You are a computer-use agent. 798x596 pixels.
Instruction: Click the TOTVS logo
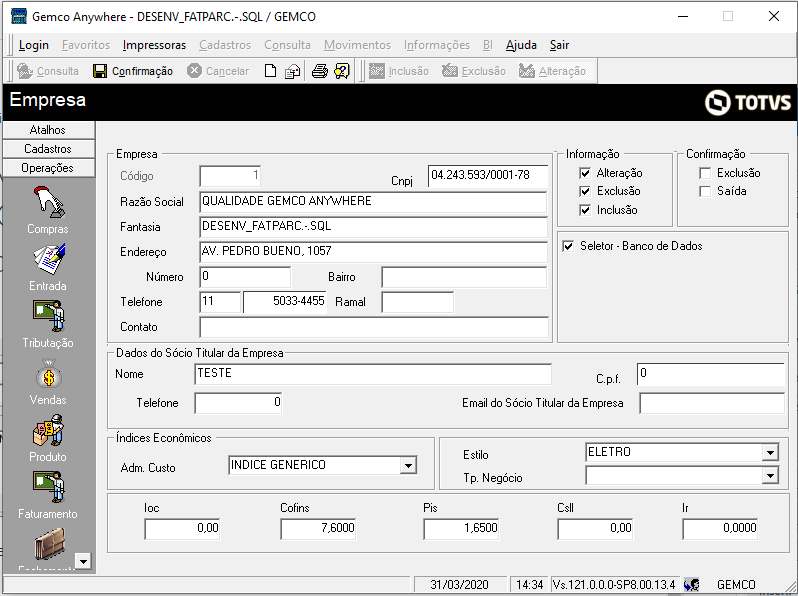point(748,102)
